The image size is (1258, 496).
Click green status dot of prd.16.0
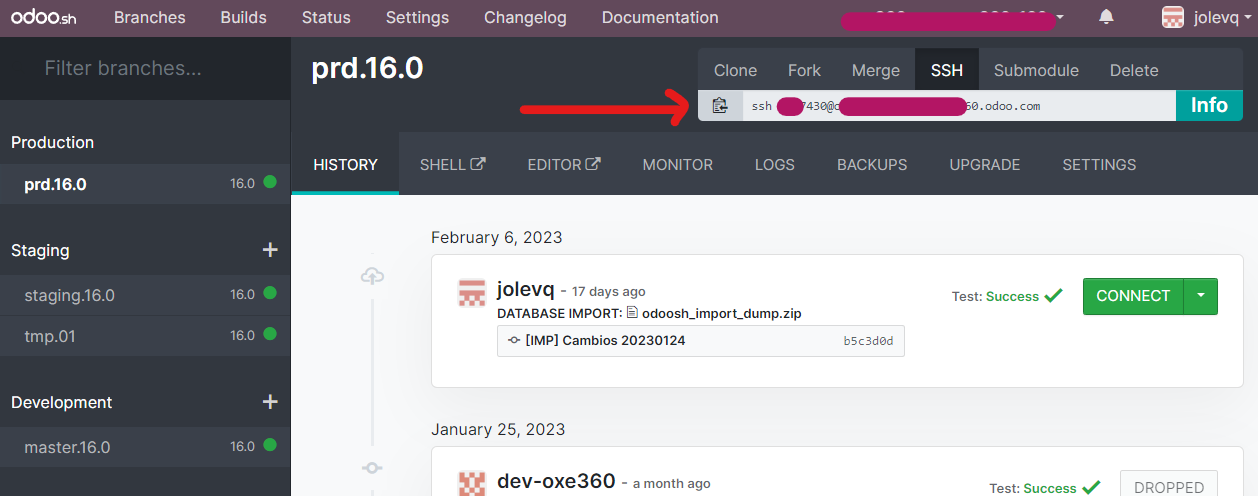pos(270,183)
